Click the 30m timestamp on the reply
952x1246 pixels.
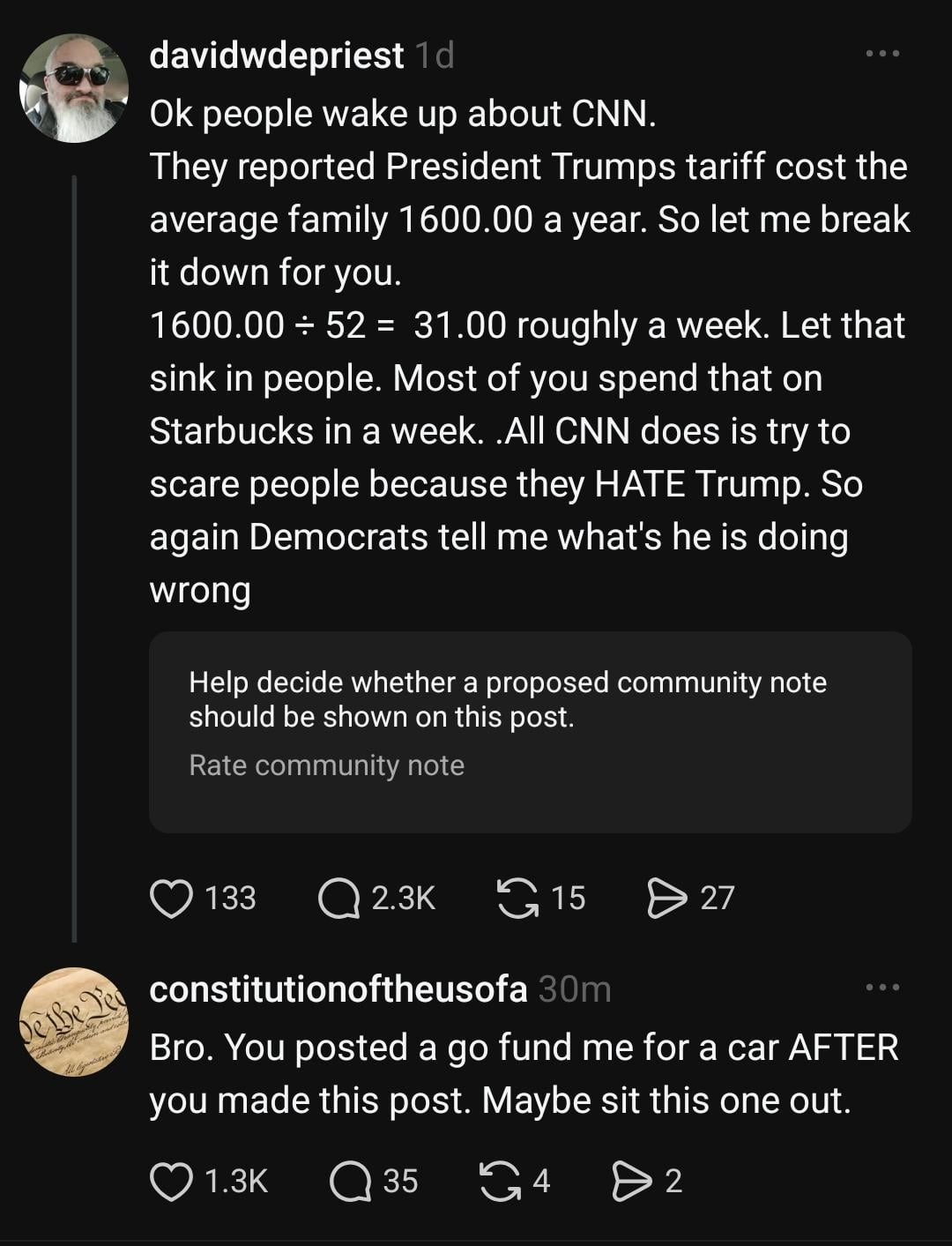coord(575,989)
